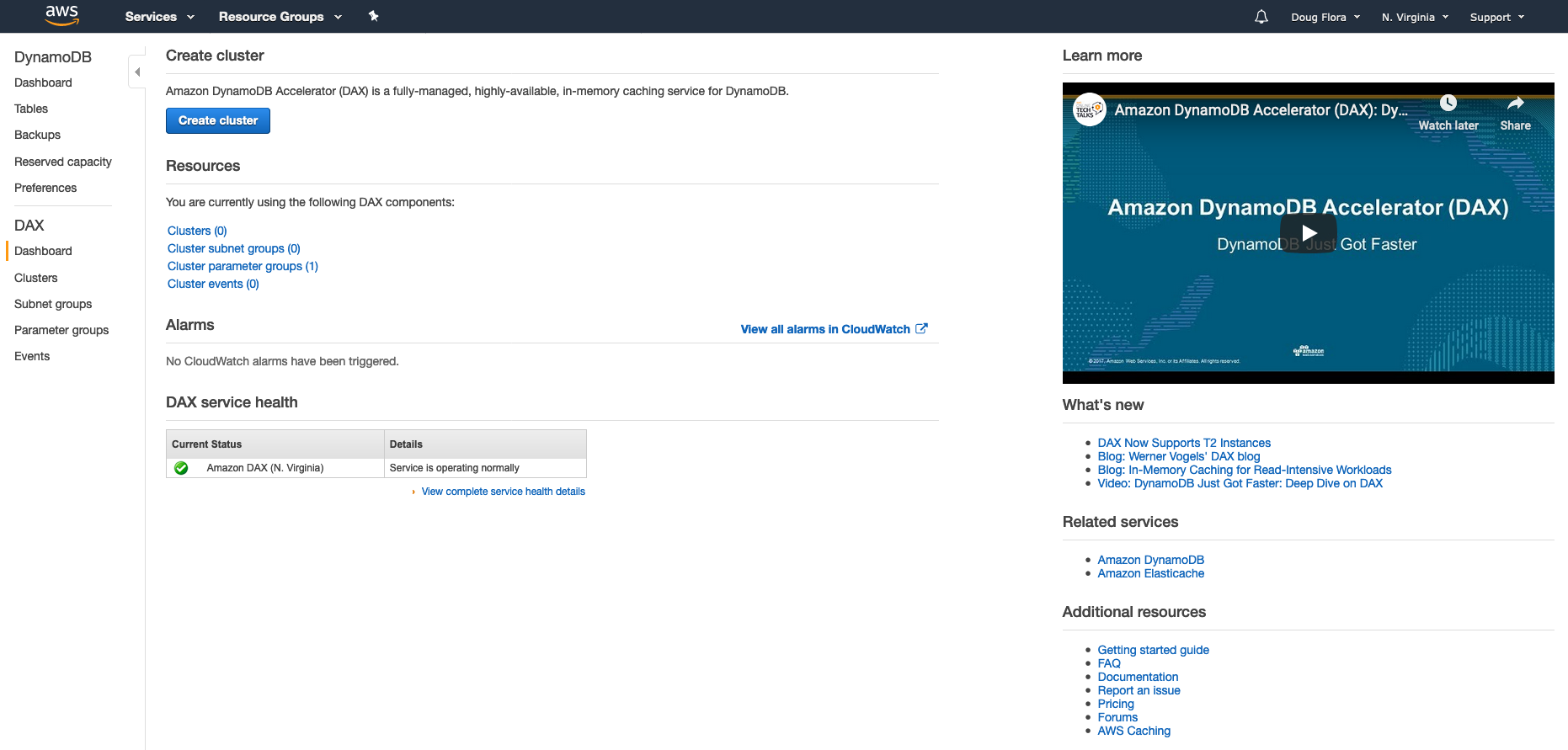
Task: Open the Forums link
Action: 1117,717
